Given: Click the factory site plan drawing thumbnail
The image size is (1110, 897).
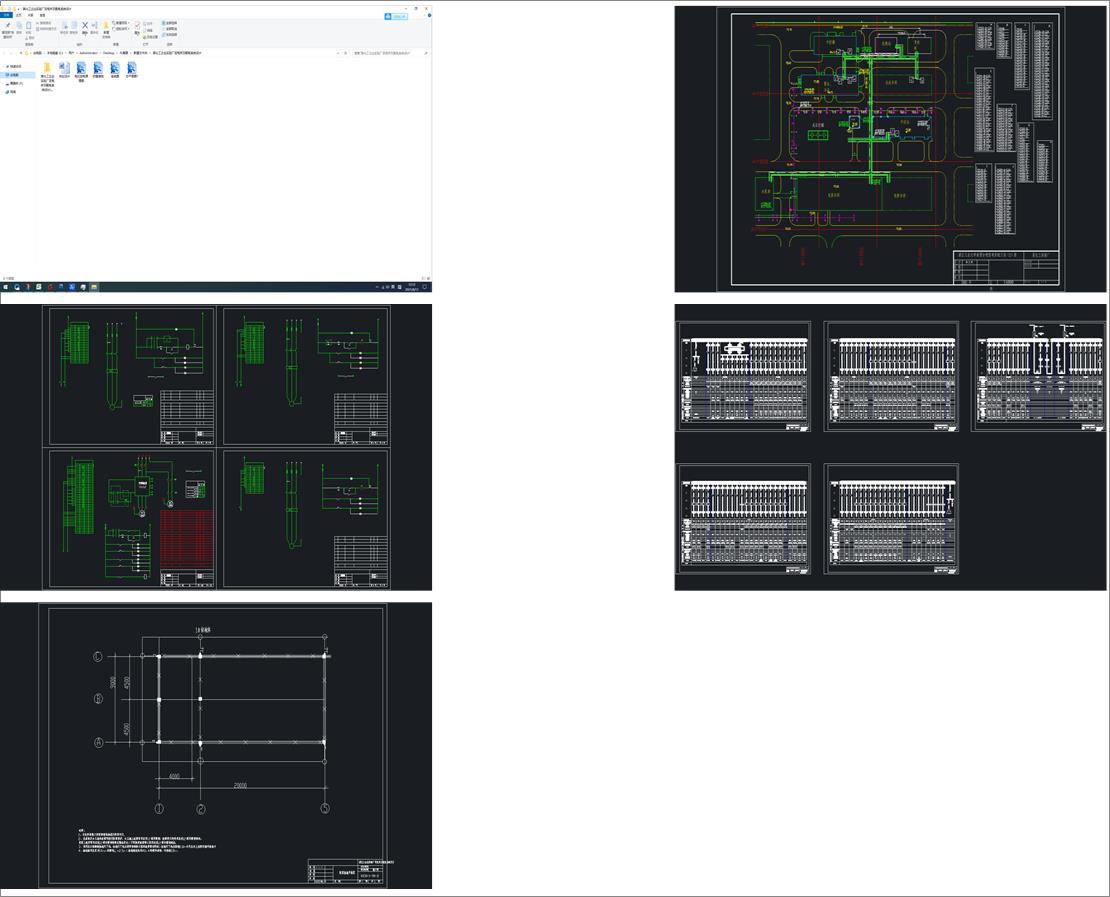Looking at the screenshot, I should point(869,149).
